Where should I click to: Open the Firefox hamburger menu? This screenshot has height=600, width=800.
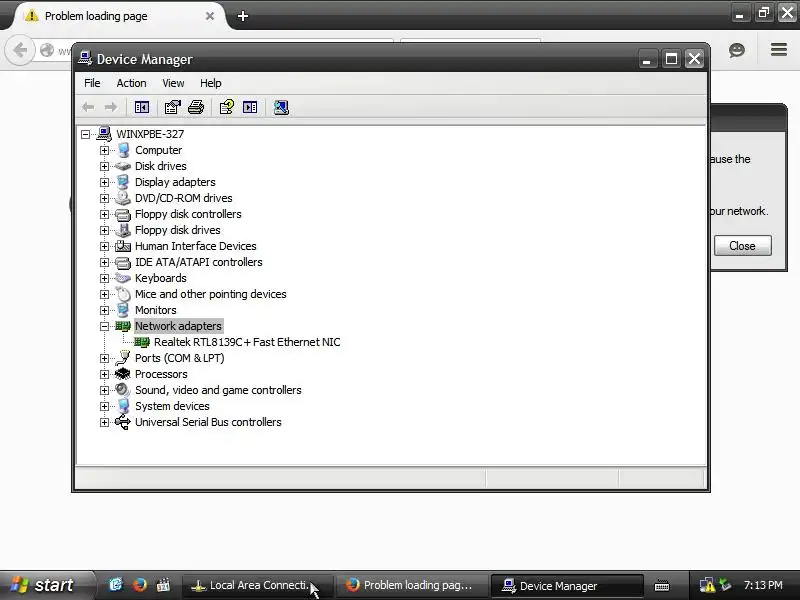point(779,49)
